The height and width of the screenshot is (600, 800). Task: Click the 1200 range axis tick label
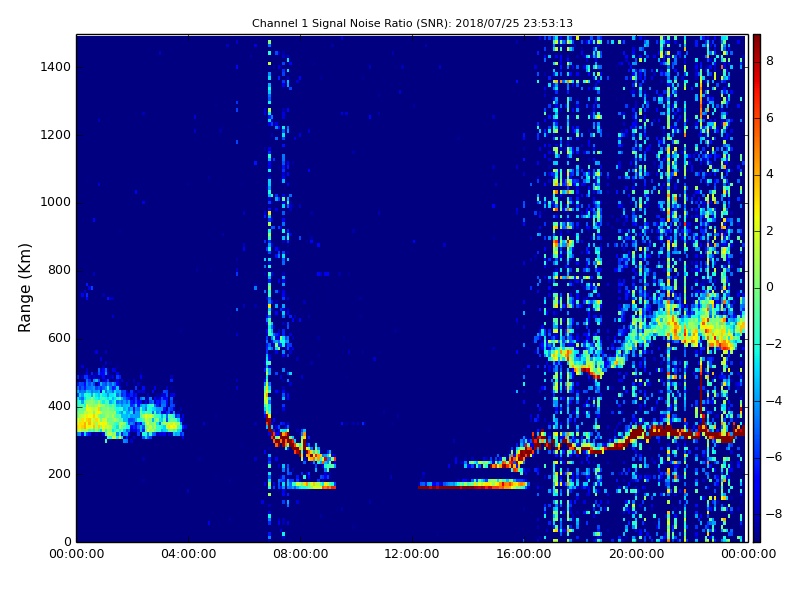pos(56,135)
